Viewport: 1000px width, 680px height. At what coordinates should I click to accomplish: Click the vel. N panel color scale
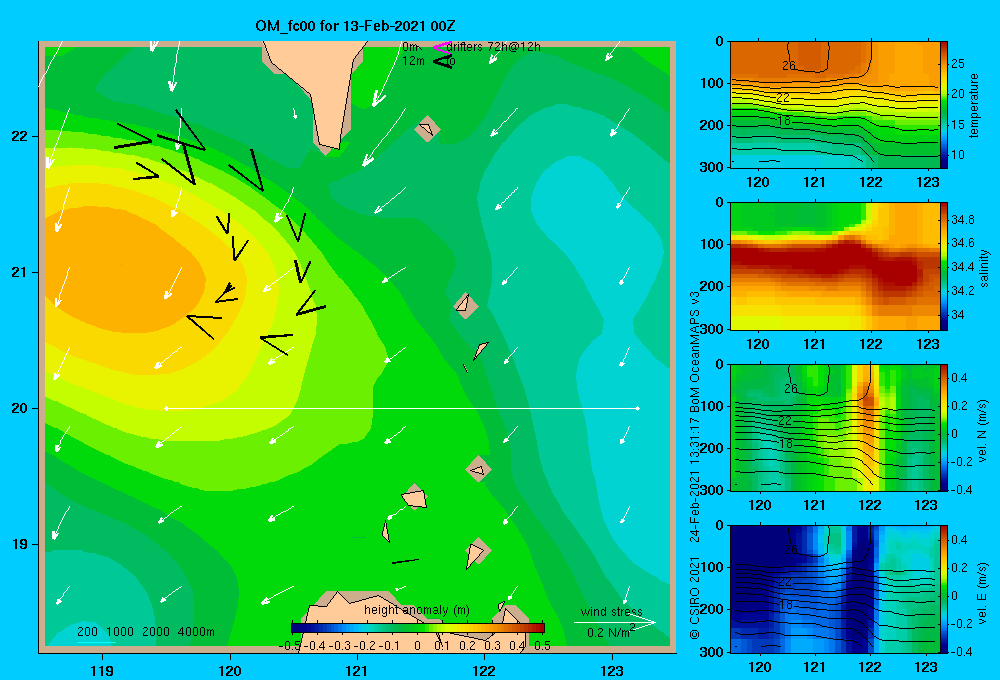[x=944, y=427]
